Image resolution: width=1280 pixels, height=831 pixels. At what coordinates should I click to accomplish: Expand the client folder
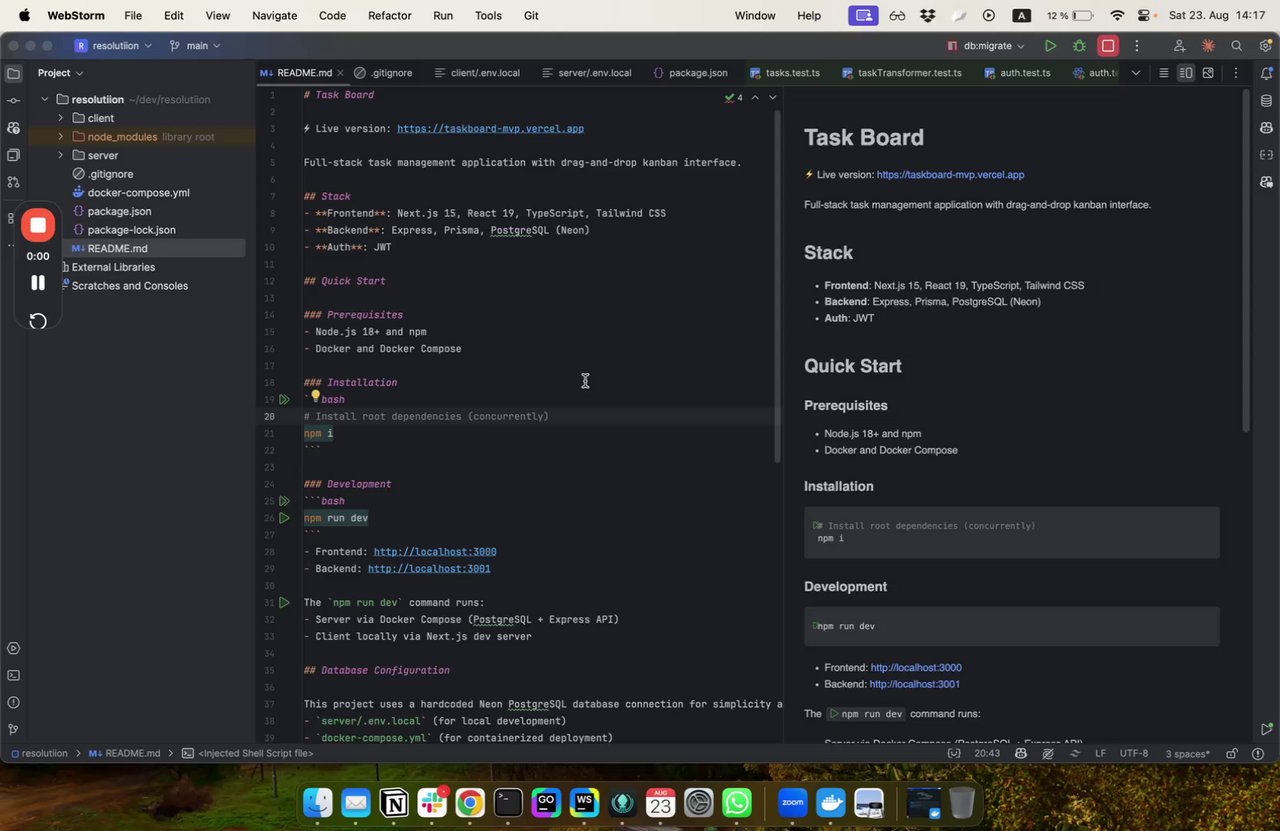[x=61, y=118]
